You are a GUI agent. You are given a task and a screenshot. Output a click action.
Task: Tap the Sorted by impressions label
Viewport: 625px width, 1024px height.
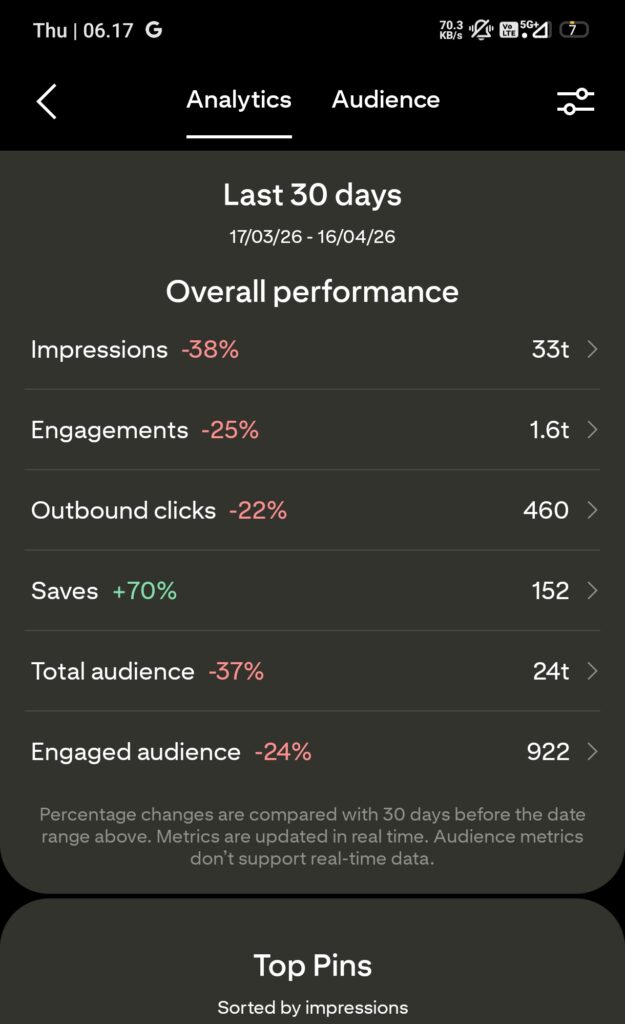(x=312, y=1007)
